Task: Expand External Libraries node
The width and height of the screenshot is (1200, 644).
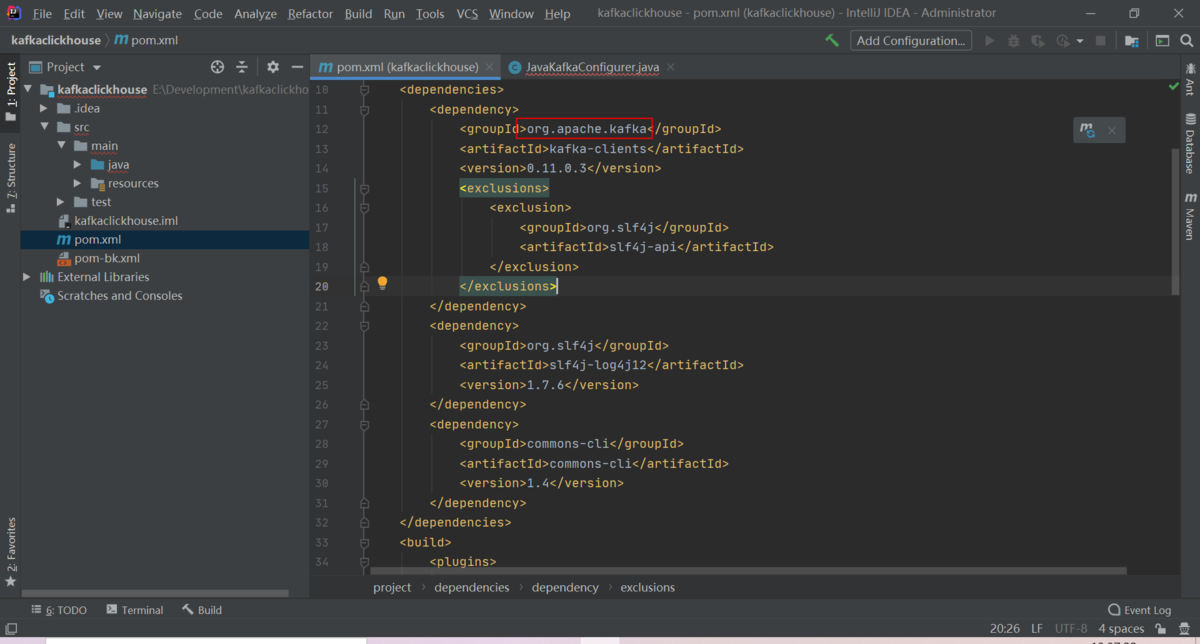Action: (x=27, y=277)
